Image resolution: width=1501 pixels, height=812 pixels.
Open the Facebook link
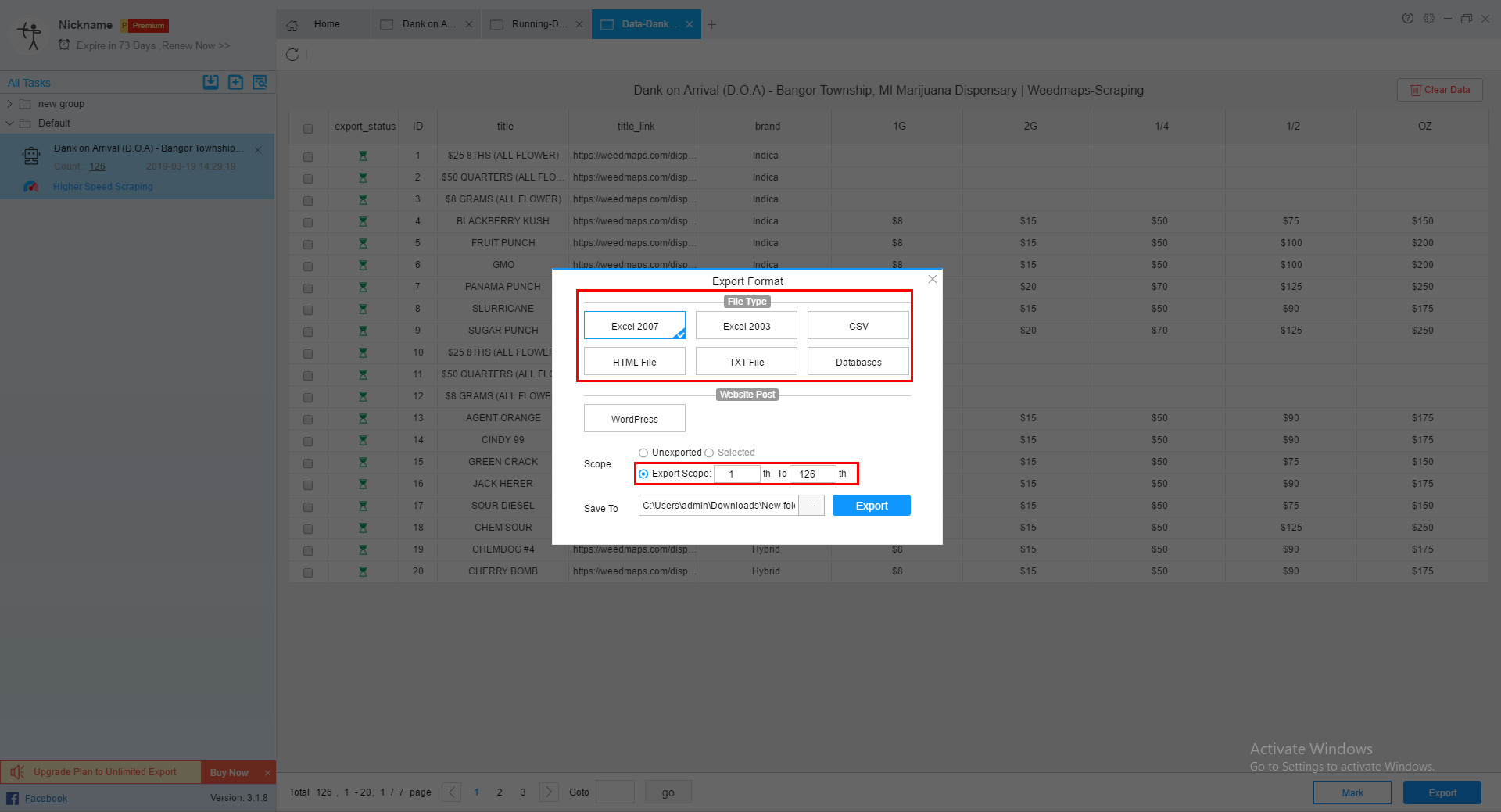[x=46, y=799]
